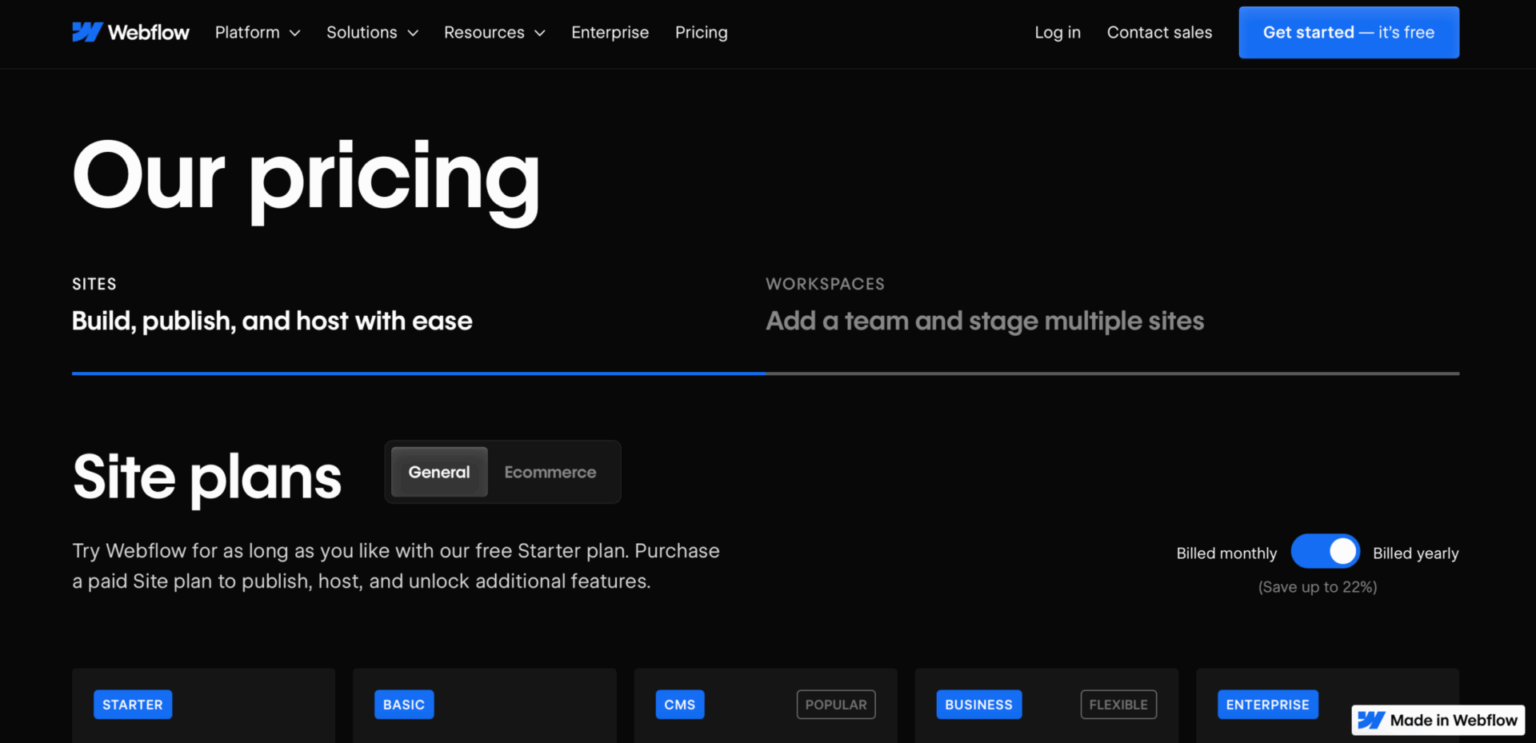This screenshot has width=1536, height=743.
Task: Open the Pricing nav link
Action: pyautogui.click(x=701, y=32)
